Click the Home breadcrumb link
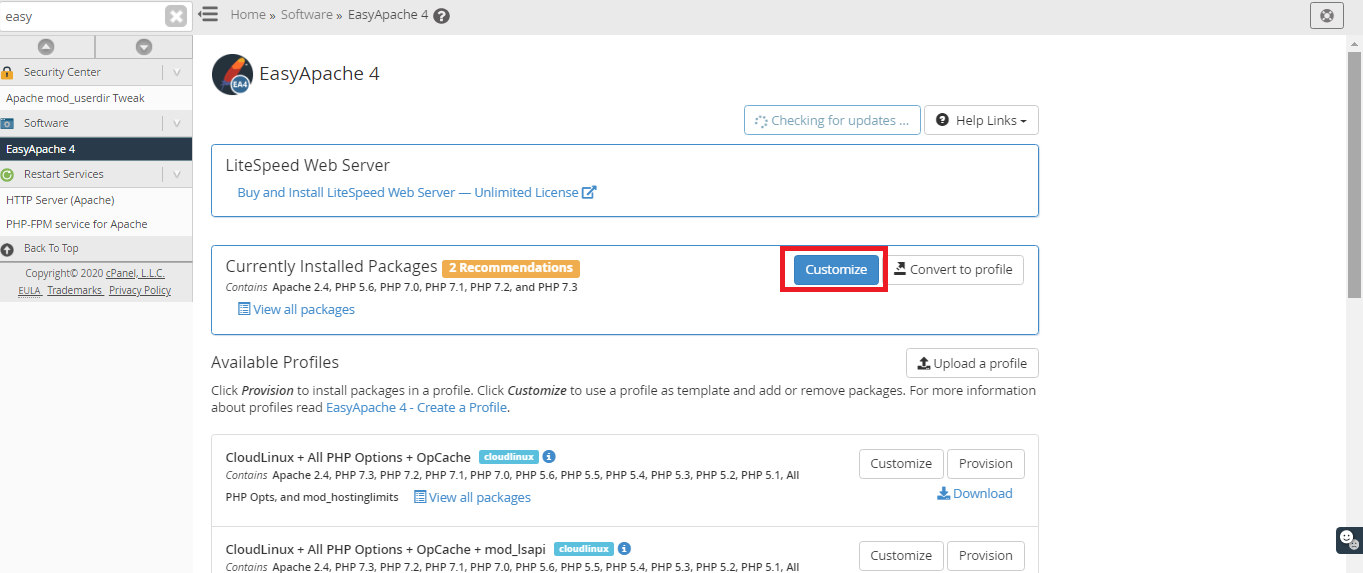 click(x=248, y=15)
